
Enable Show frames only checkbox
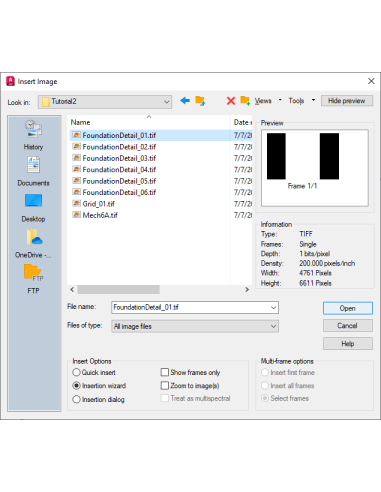click(165, 372)
